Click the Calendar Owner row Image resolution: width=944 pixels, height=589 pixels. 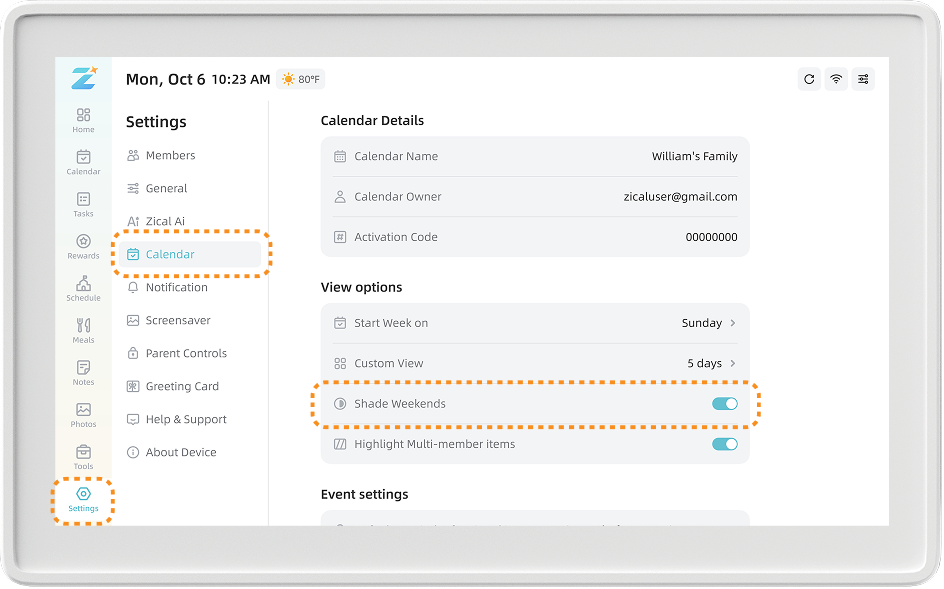[x=535, y=196]
